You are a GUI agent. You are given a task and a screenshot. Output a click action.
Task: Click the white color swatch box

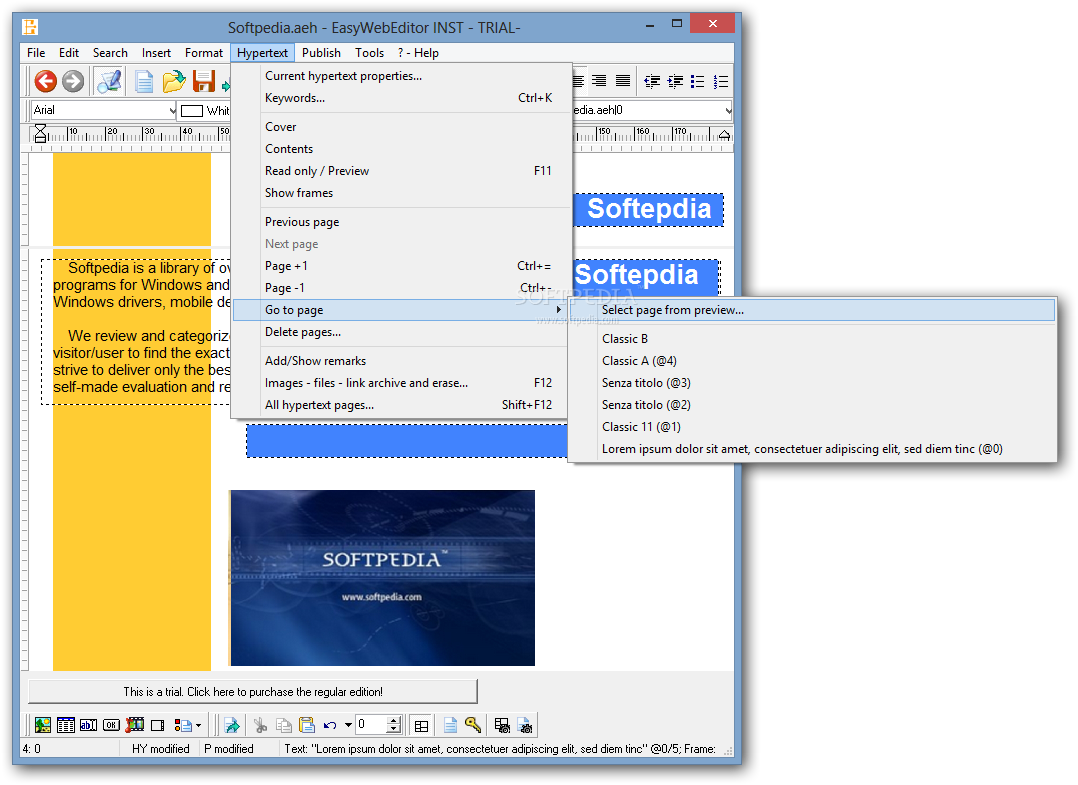coord(192,111)
